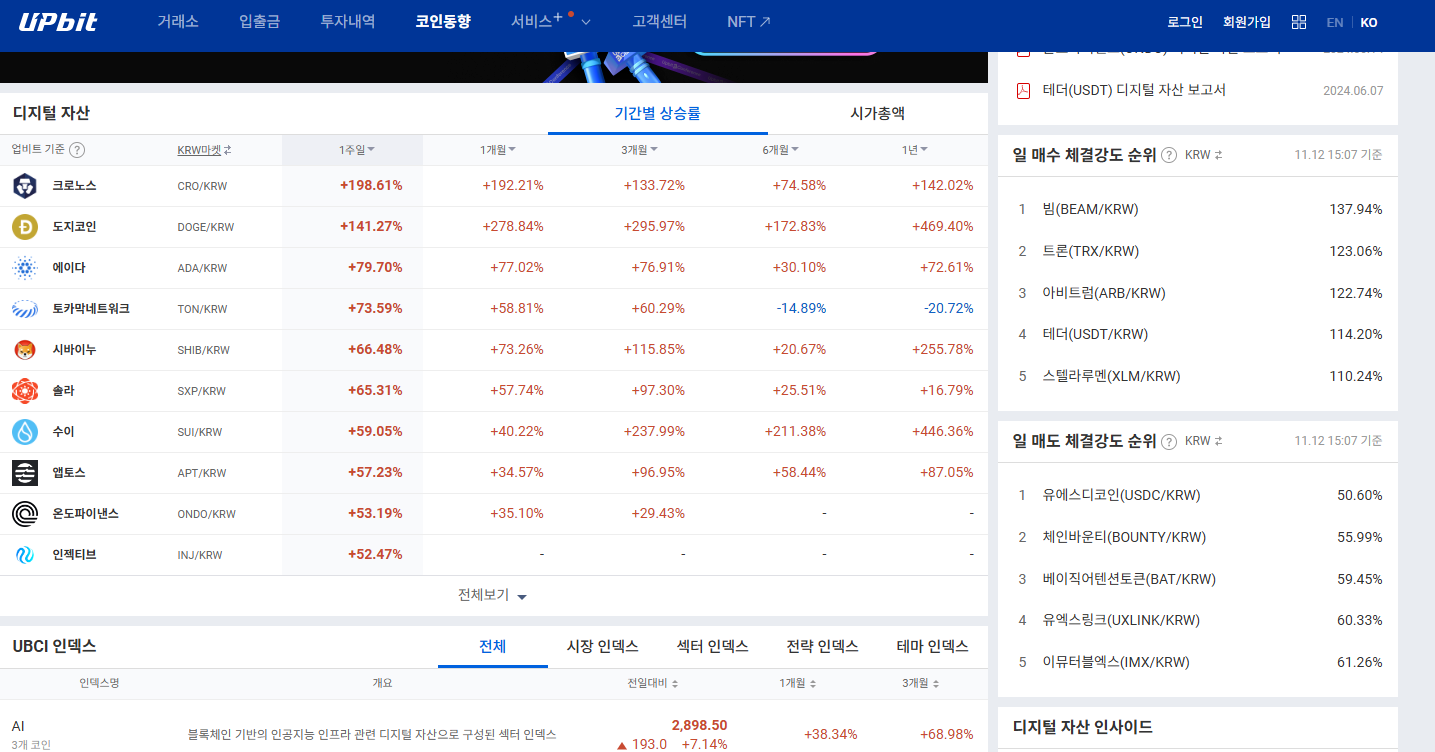Open 테더(USDT/KRW) in buy ranking
Screen dimensions: 1435x752
[x=1095, y=334]
